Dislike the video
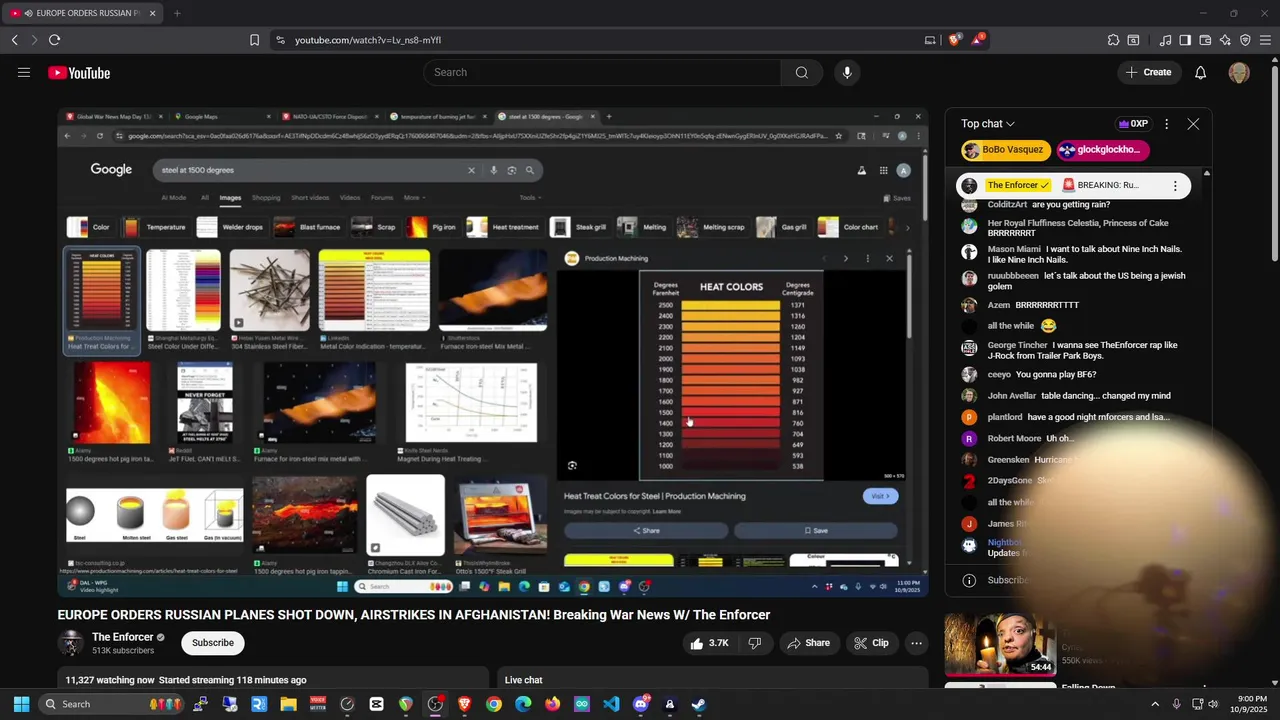This screenshot has height=720, width=1280. [755, 643]
